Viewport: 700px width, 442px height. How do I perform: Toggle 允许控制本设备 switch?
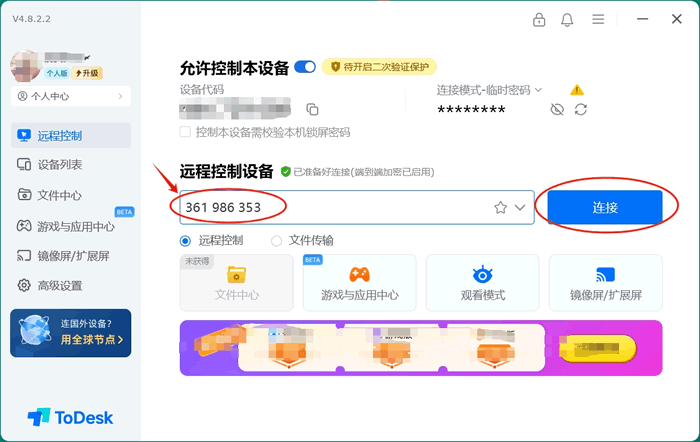[305, 68]
